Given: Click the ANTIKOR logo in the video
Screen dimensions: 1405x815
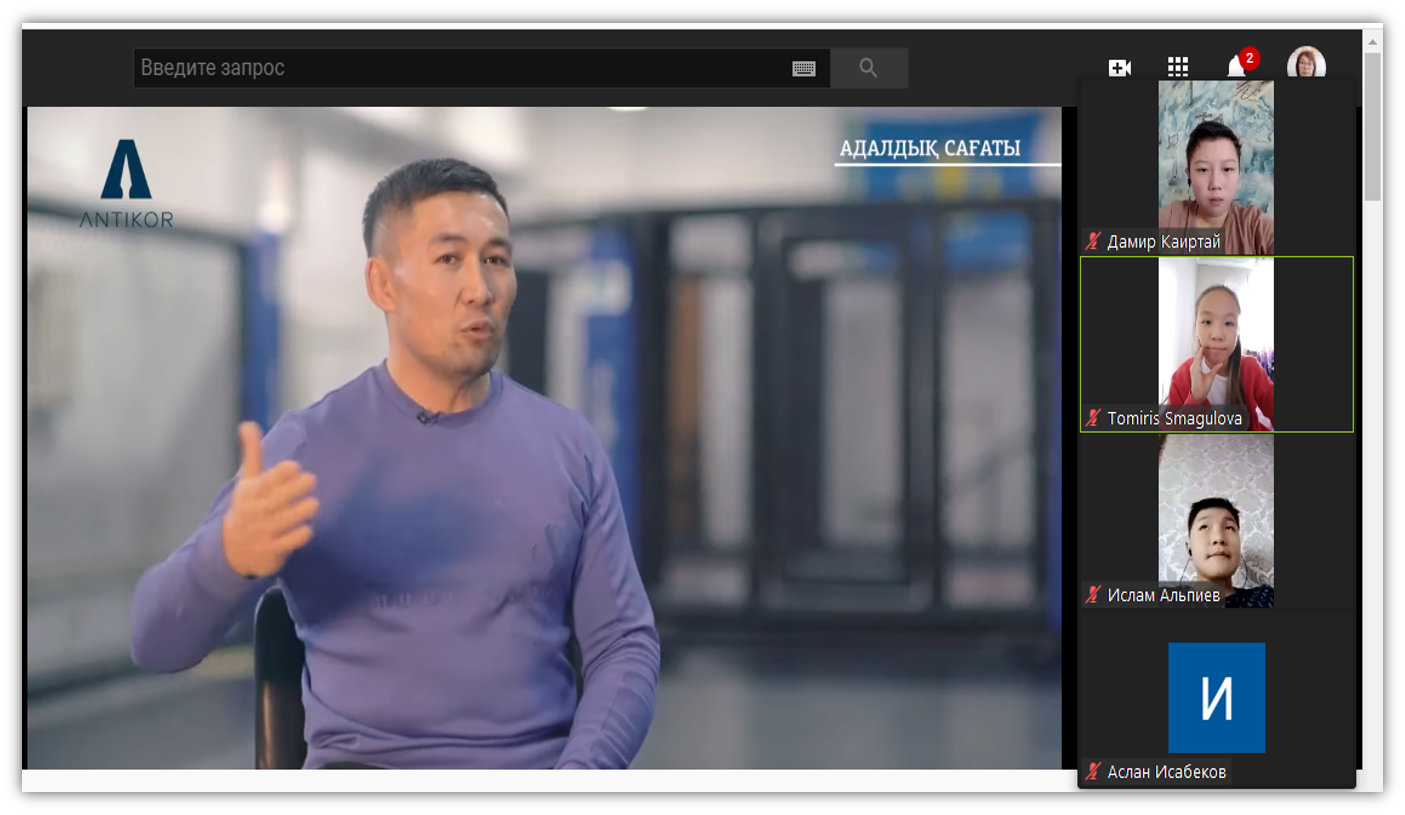Looking at the screenshot, I should (126, 184).
